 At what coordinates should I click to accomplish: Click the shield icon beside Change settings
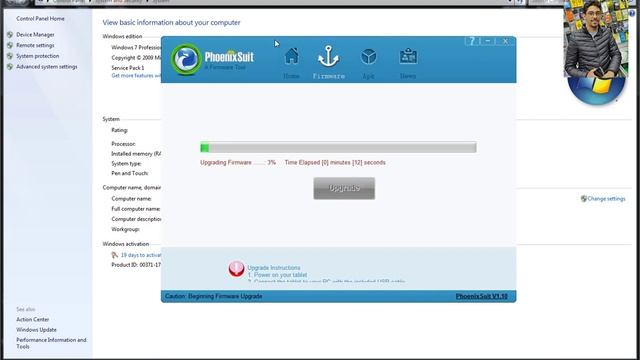pyautogui.click(x=584, y=199)
